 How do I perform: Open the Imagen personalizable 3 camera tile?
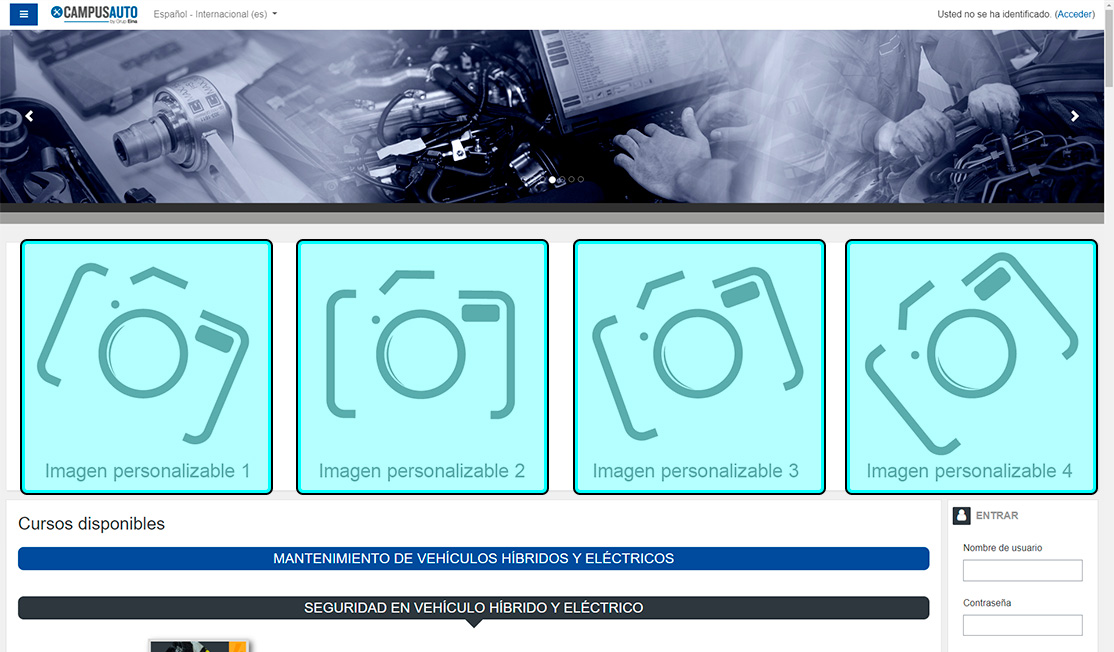[x=698, y=367]
